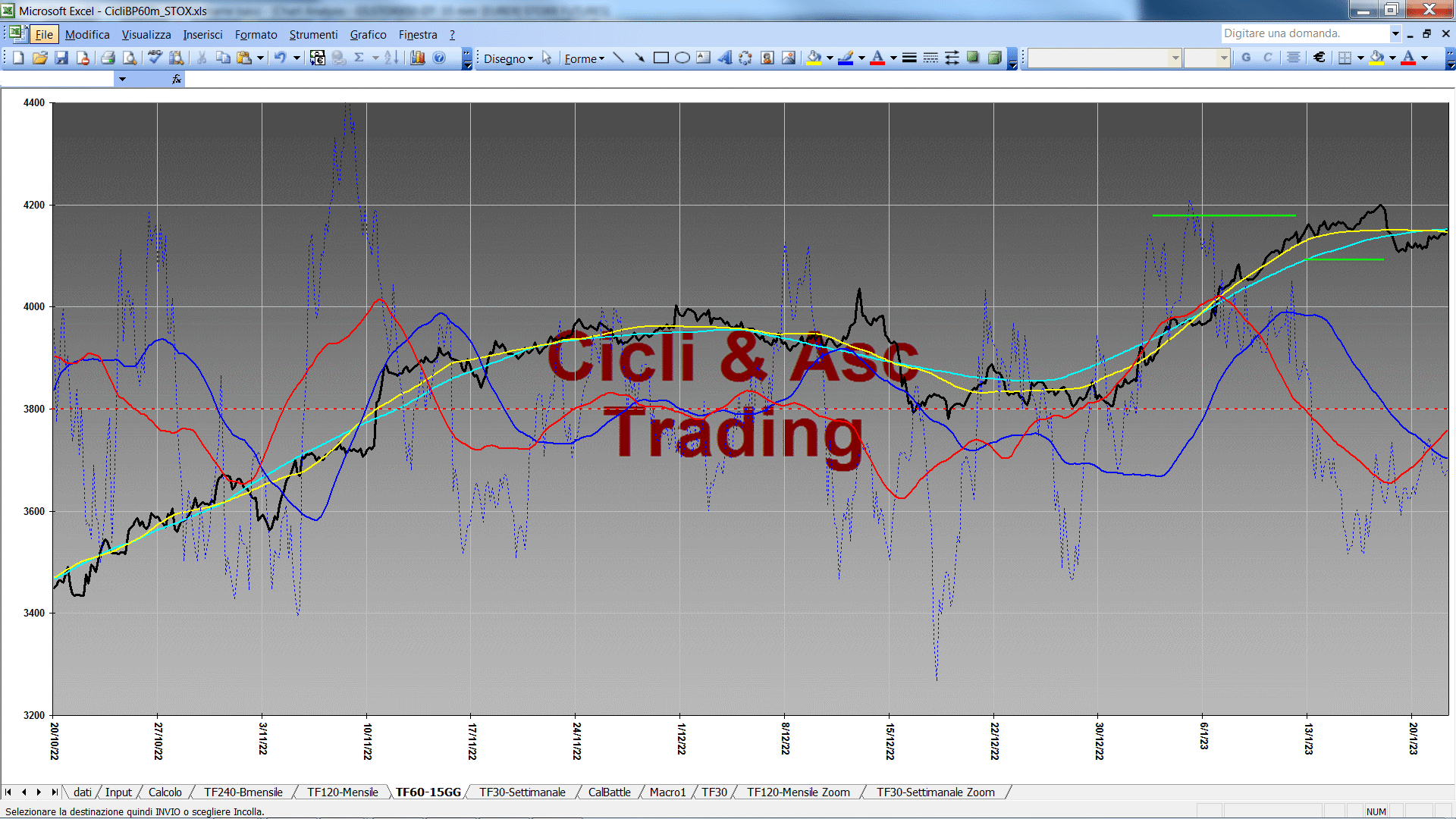Insert Picture from file icon
Screen dimensions: 1456x819
click(x=789, y=58)
